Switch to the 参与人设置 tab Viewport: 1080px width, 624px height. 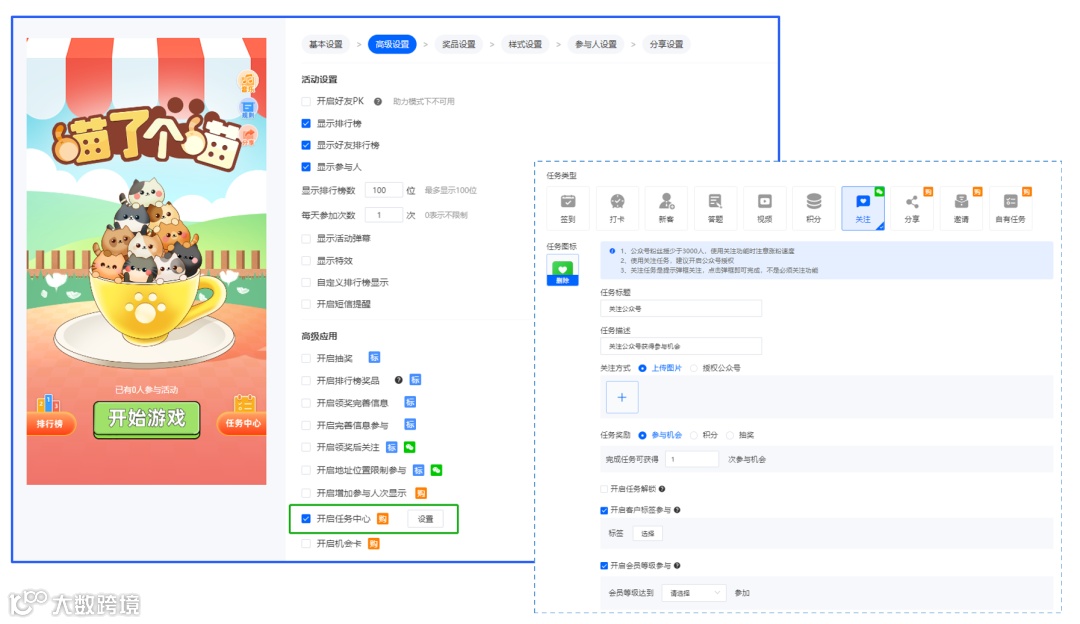click(x=596, y=44)
